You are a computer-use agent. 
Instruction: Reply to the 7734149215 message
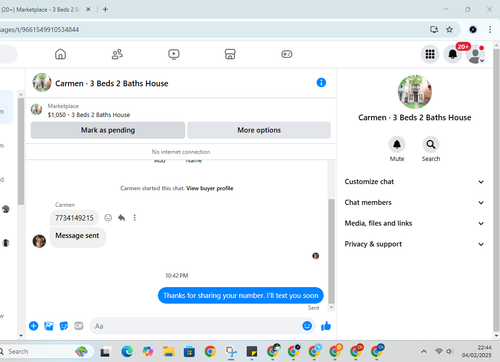(x=122, y=218)
